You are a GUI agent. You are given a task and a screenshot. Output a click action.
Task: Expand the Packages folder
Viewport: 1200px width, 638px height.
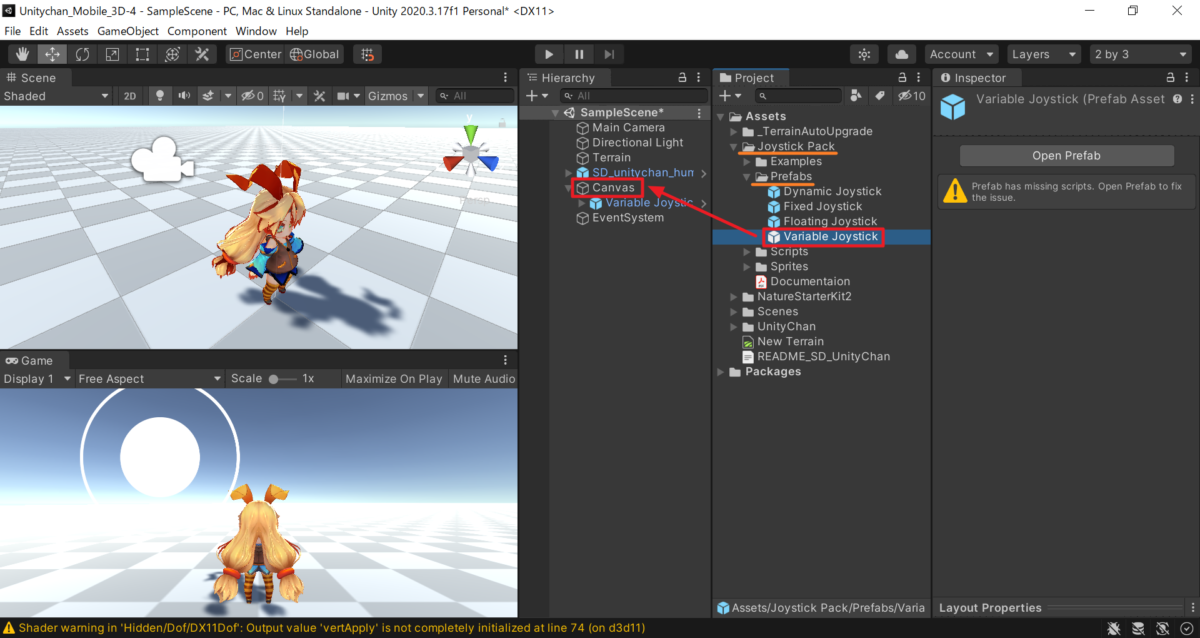click(x=722, y=372)
